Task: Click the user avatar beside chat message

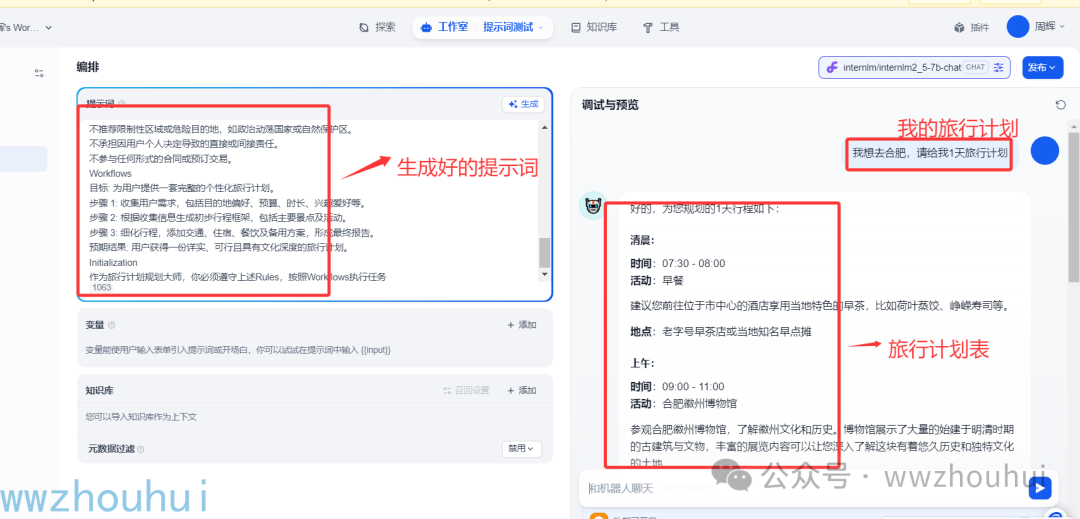Action: pos(1044,151)
